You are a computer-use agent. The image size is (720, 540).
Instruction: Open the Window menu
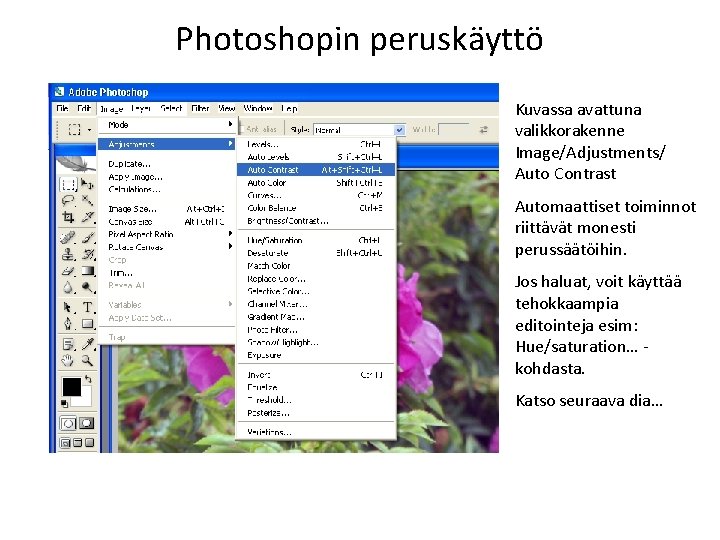click(x=258, y=108)
